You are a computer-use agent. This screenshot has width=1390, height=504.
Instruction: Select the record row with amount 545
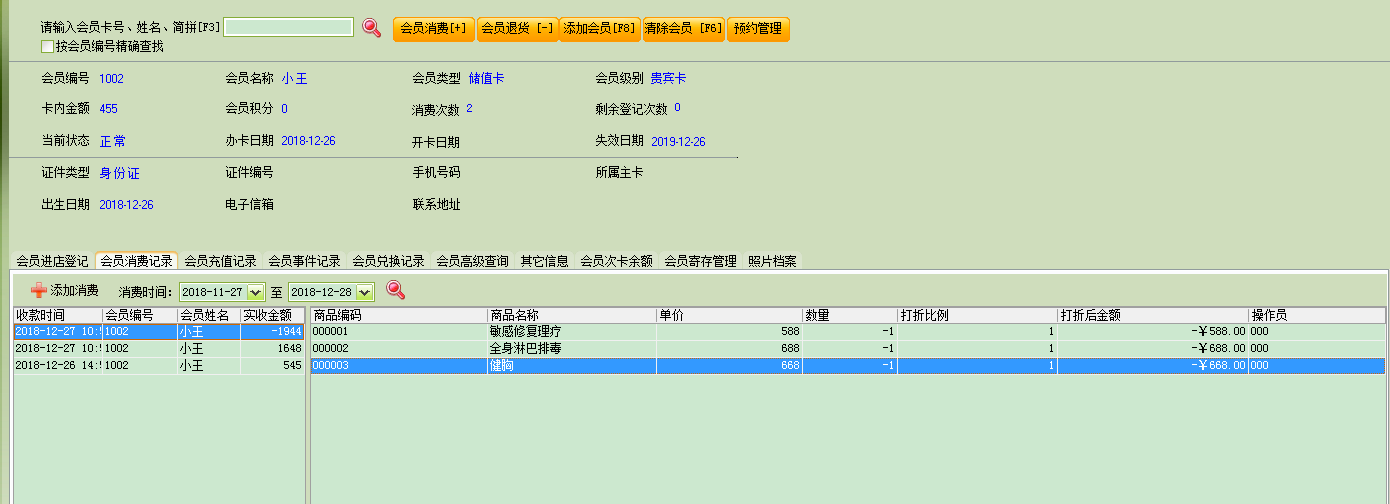159,366
